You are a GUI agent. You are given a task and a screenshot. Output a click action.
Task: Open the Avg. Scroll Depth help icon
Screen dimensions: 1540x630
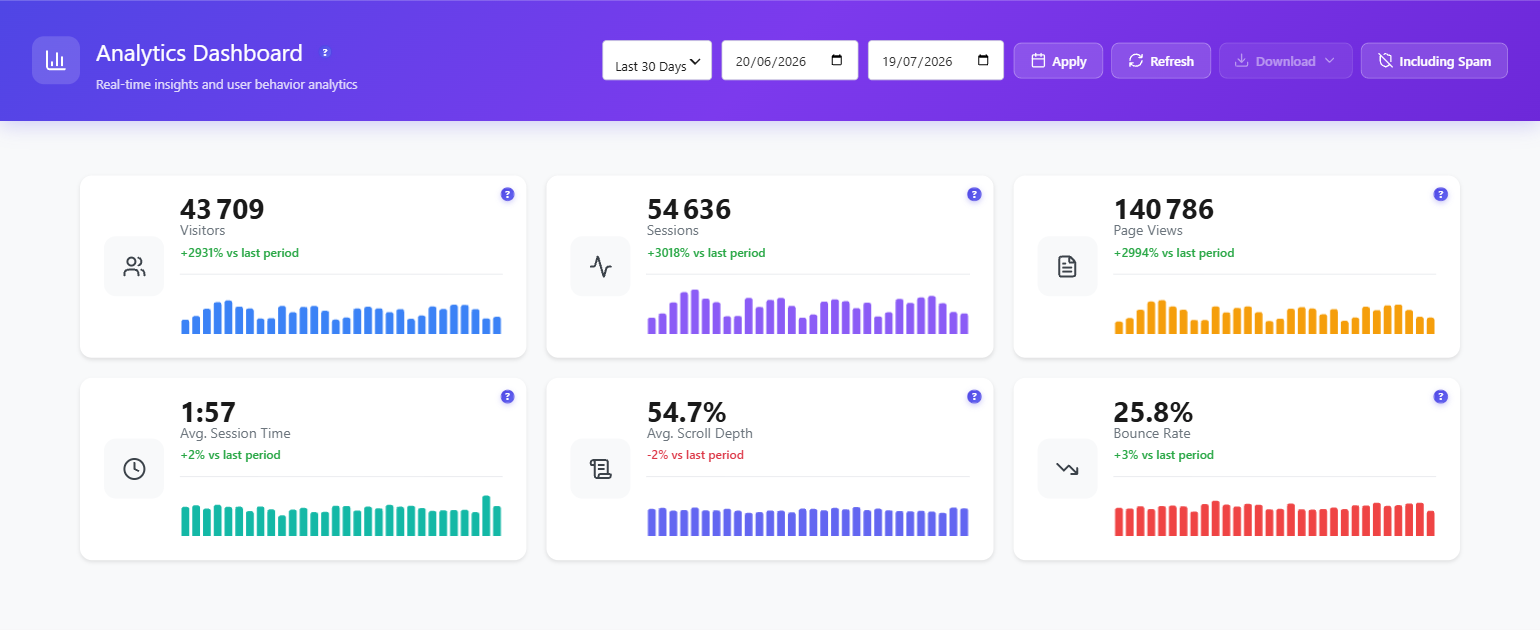pyautogui.click(x=974, y=396)
